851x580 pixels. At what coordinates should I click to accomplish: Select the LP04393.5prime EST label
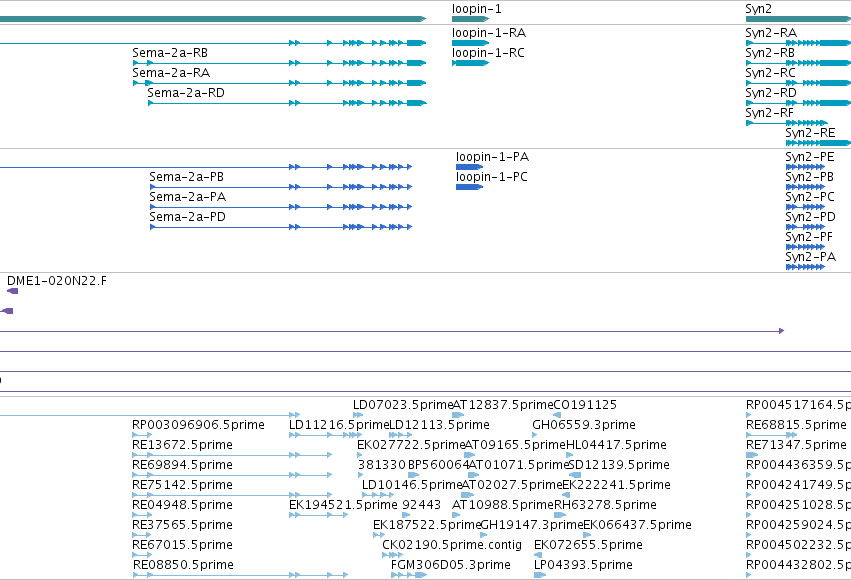point(583,566)
